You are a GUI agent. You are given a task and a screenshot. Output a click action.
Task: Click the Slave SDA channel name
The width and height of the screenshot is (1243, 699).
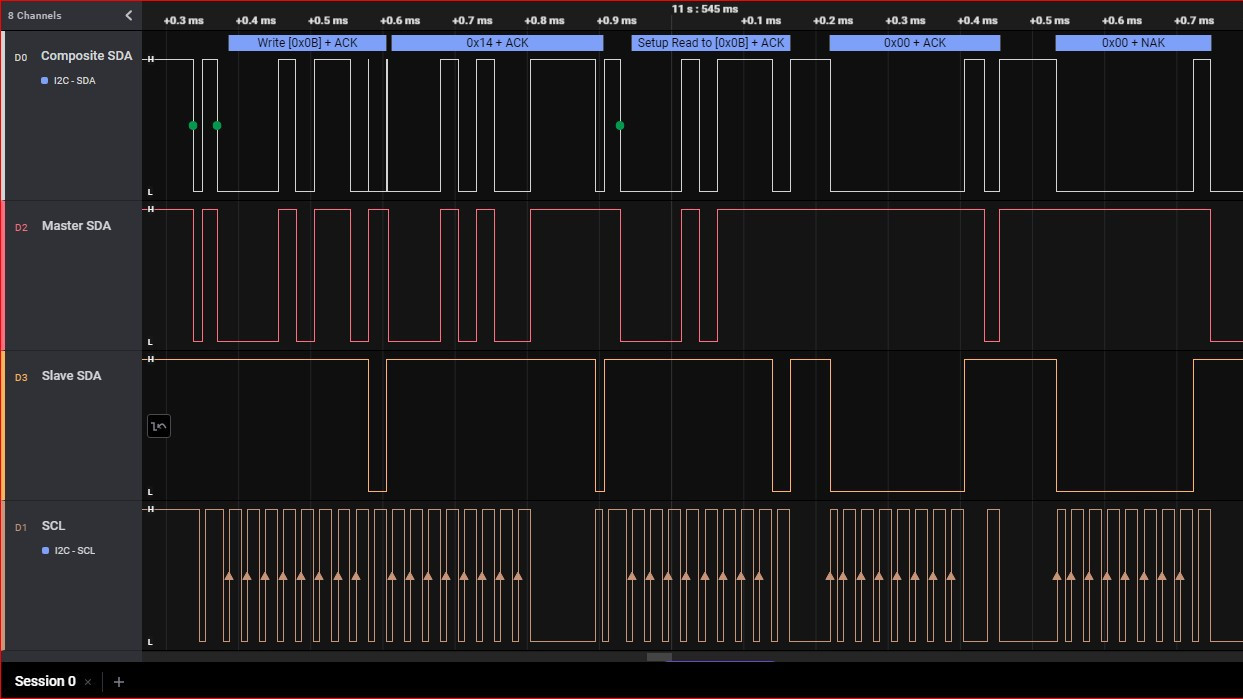pyautogui.click(x=71, y=376)
